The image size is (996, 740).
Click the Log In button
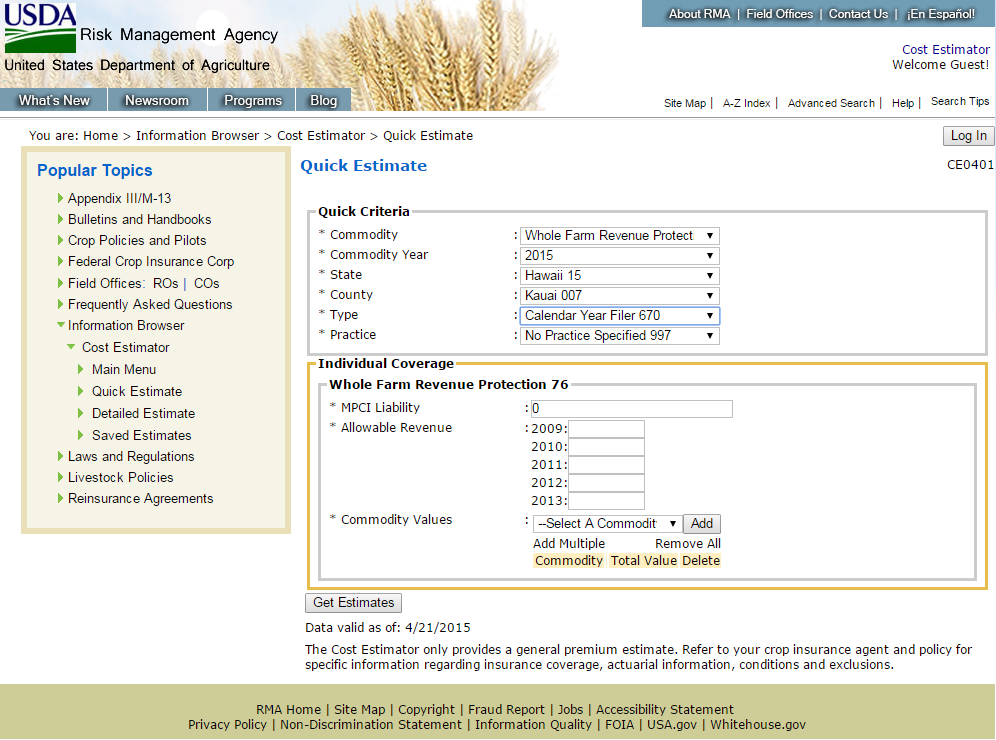tap(968, 136)
